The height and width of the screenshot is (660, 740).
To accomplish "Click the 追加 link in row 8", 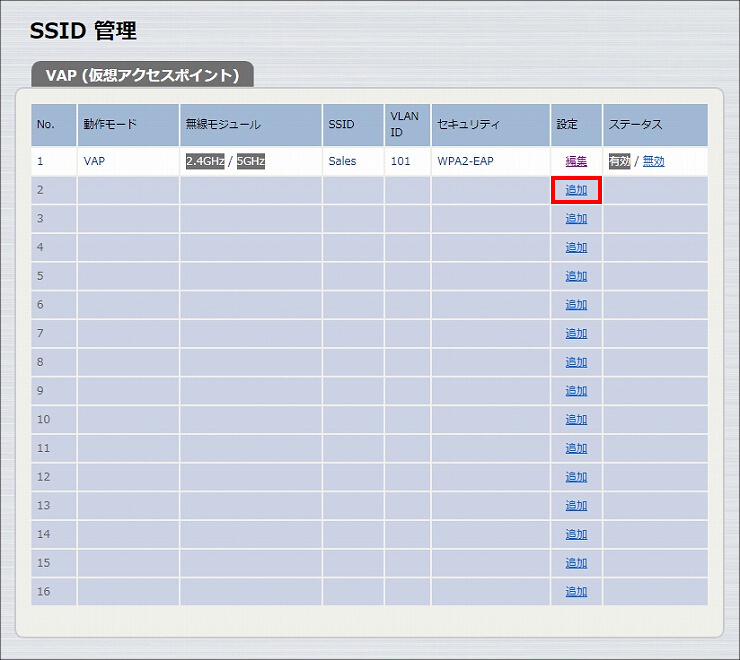I will pos(576,362).
